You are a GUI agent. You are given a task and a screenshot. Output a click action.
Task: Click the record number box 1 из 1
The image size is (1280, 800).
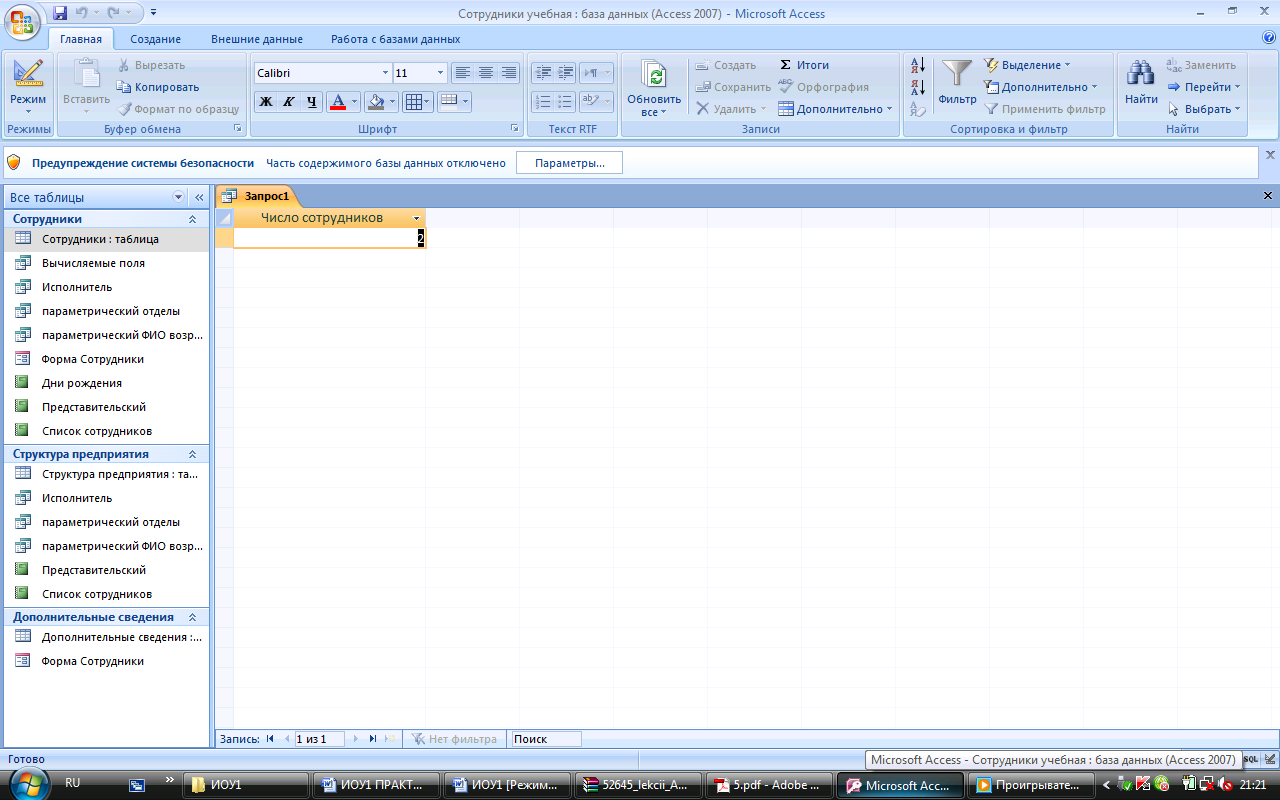(318, 739)
